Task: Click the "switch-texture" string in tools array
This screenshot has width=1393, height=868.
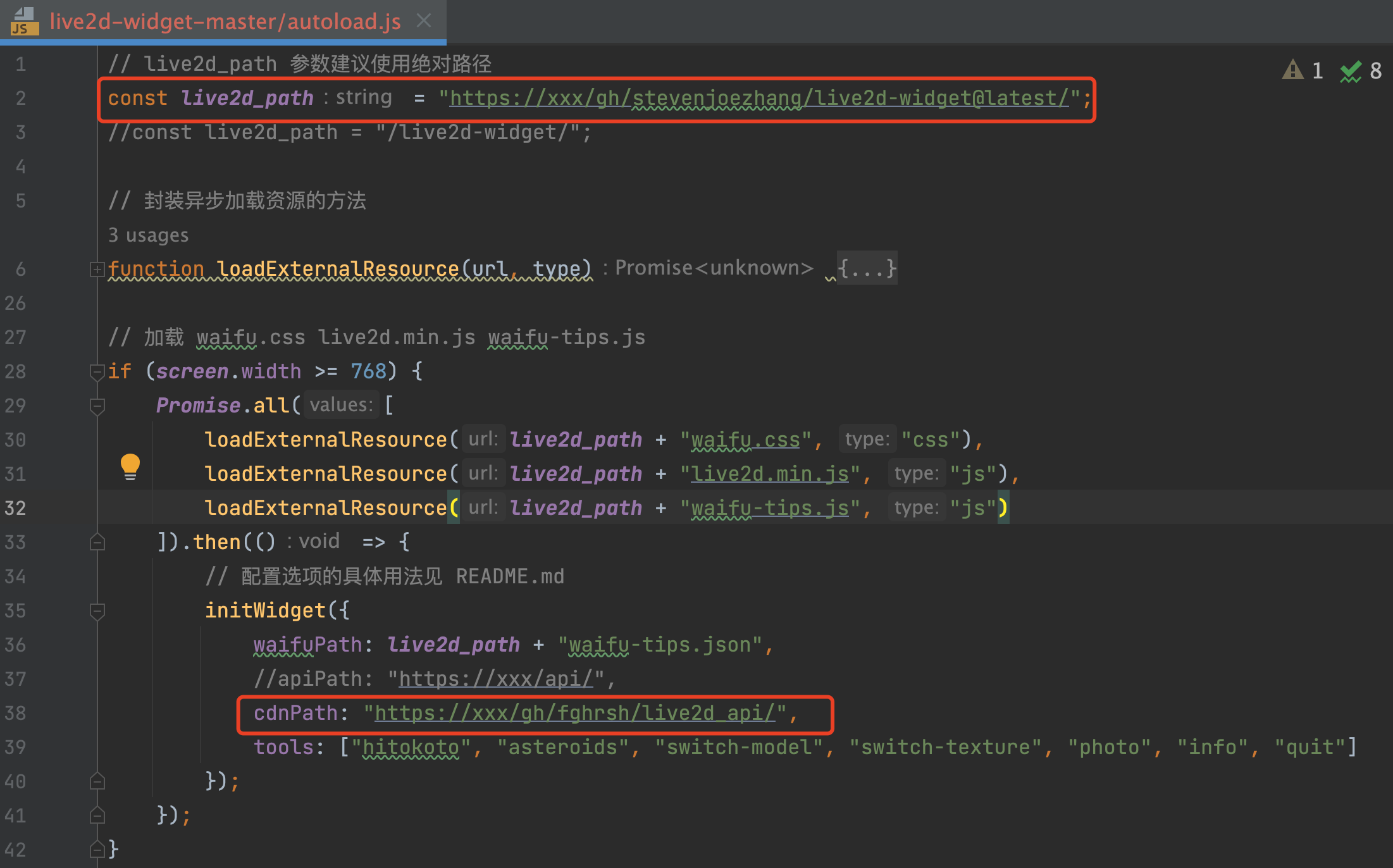Action: point(946,747)
